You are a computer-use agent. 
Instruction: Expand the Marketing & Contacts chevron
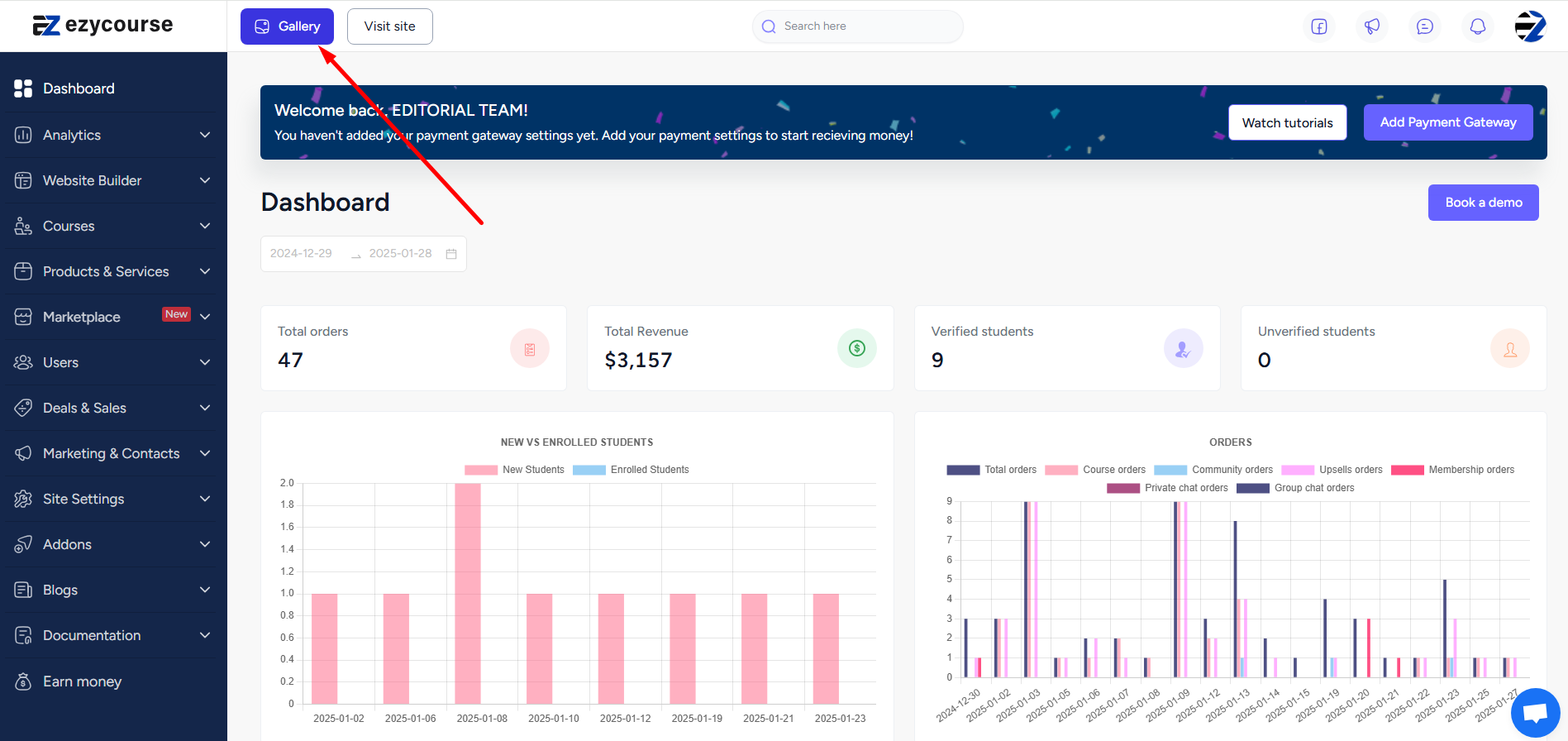205,453
